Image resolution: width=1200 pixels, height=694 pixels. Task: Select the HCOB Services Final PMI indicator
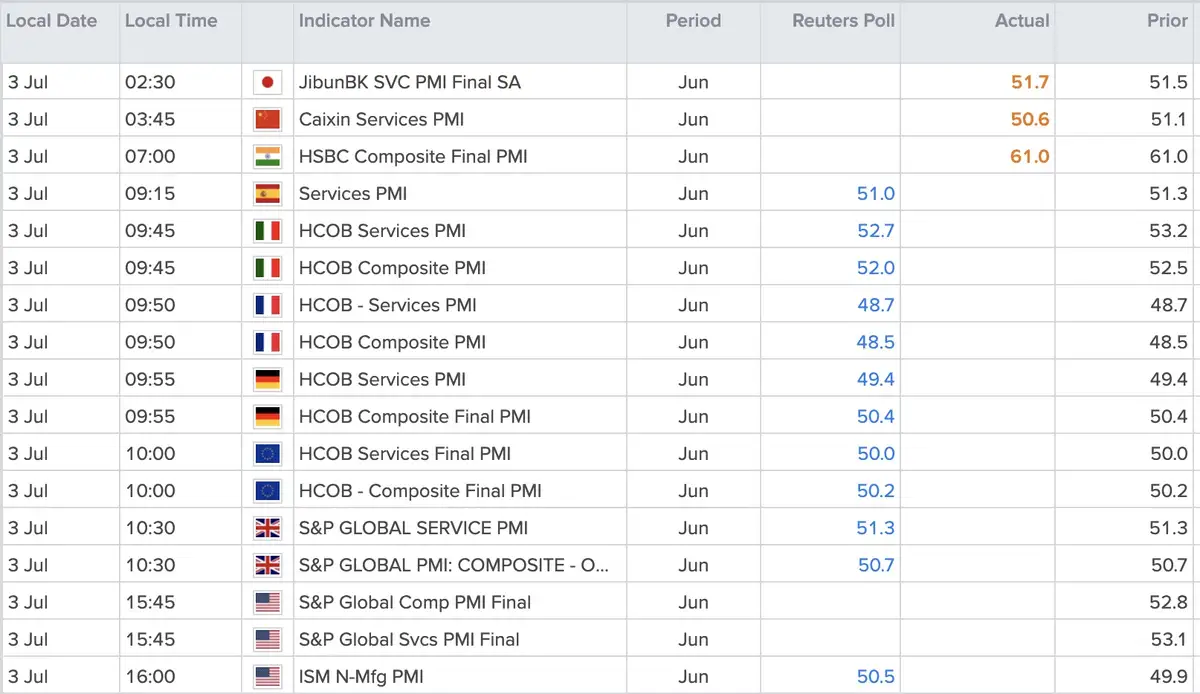click(405, 453)
